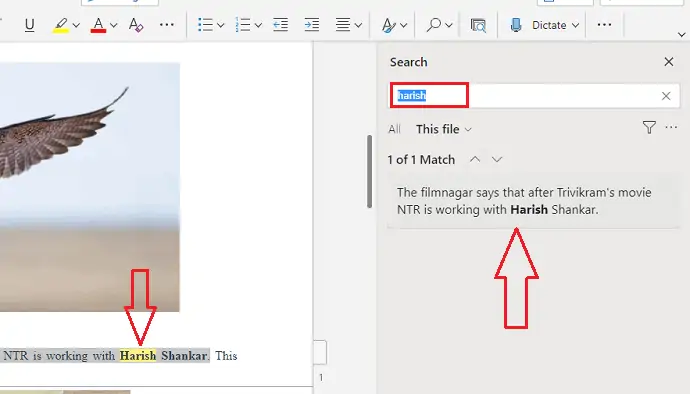Apply the red font color

[x=99, y=25]
